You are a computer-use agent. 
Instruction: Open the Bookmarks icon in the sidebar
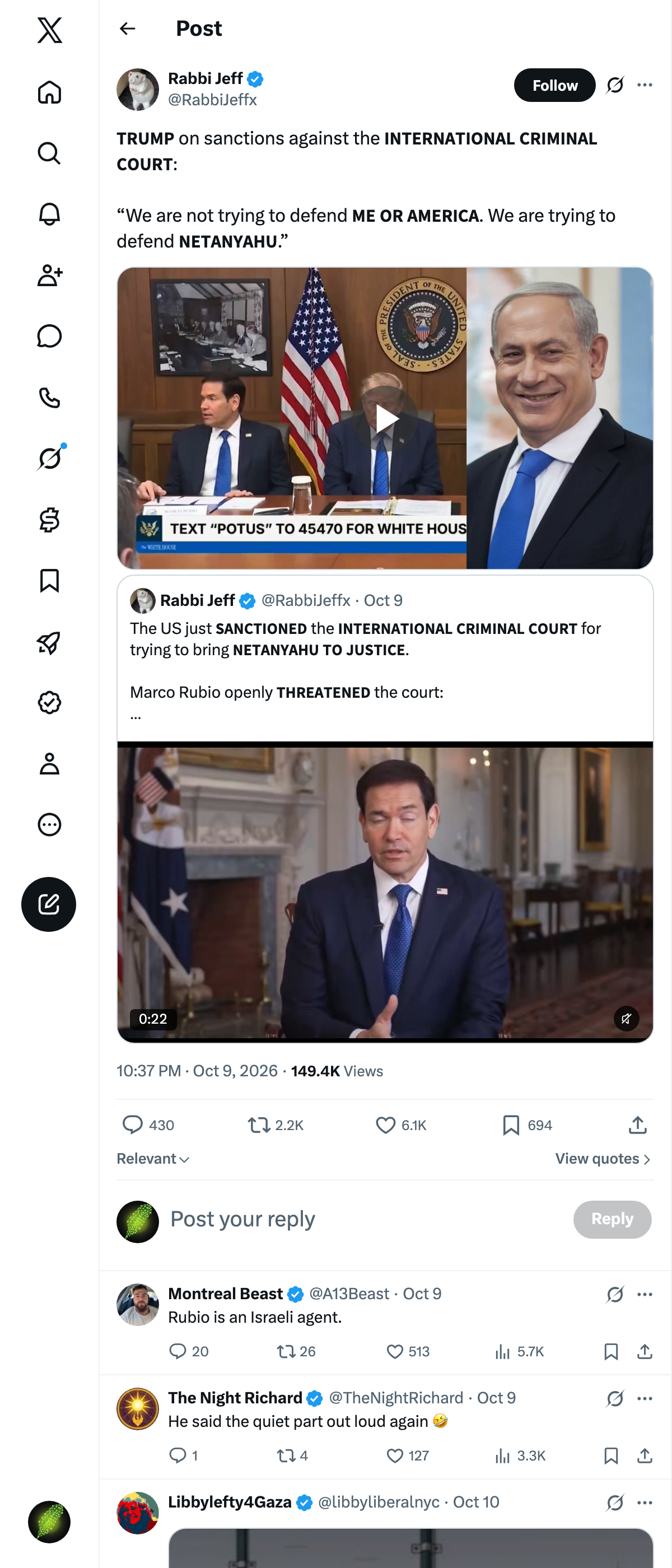[x=49, y=581]
